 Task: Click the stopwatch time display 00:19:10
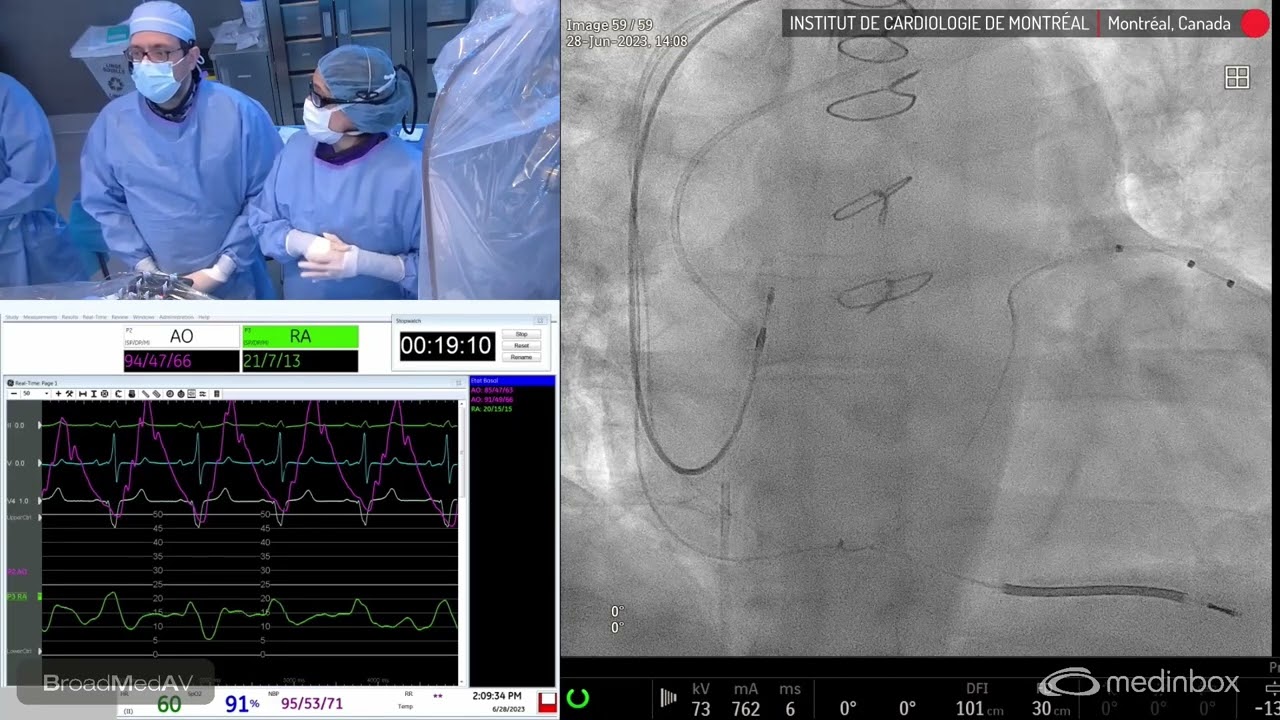tap(446, 346)
